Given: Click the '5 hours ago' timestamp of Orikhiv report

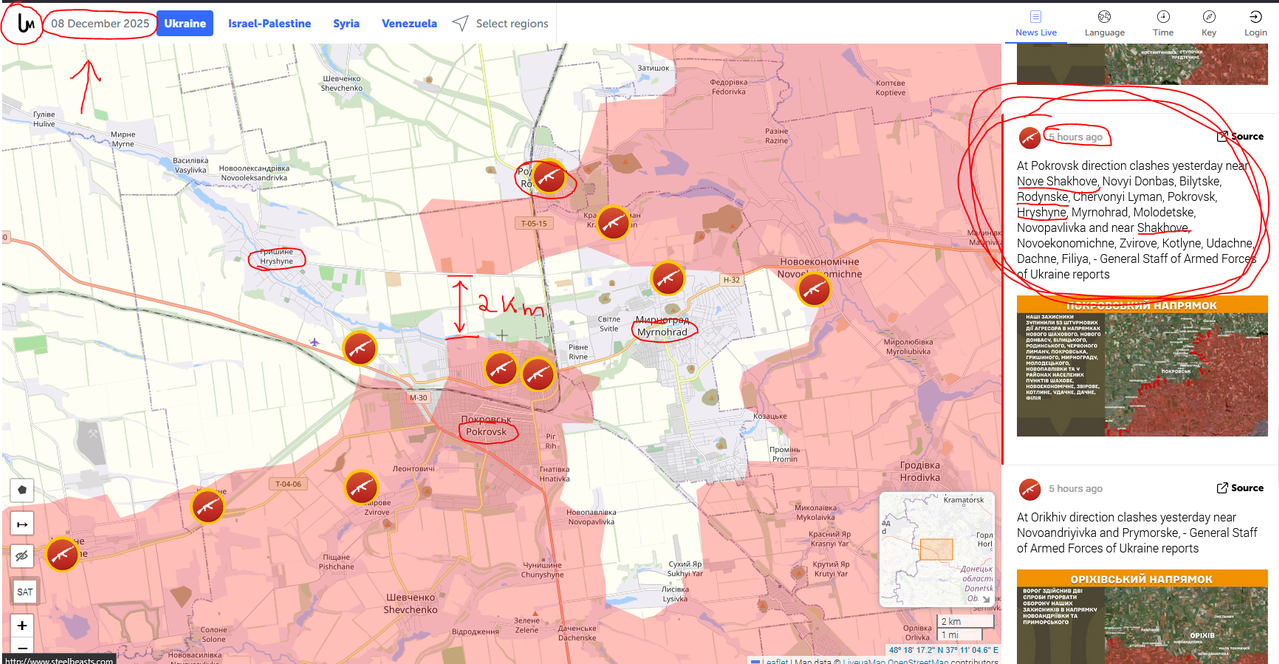Looking at the screenshot, I should tap(1075, 489).
